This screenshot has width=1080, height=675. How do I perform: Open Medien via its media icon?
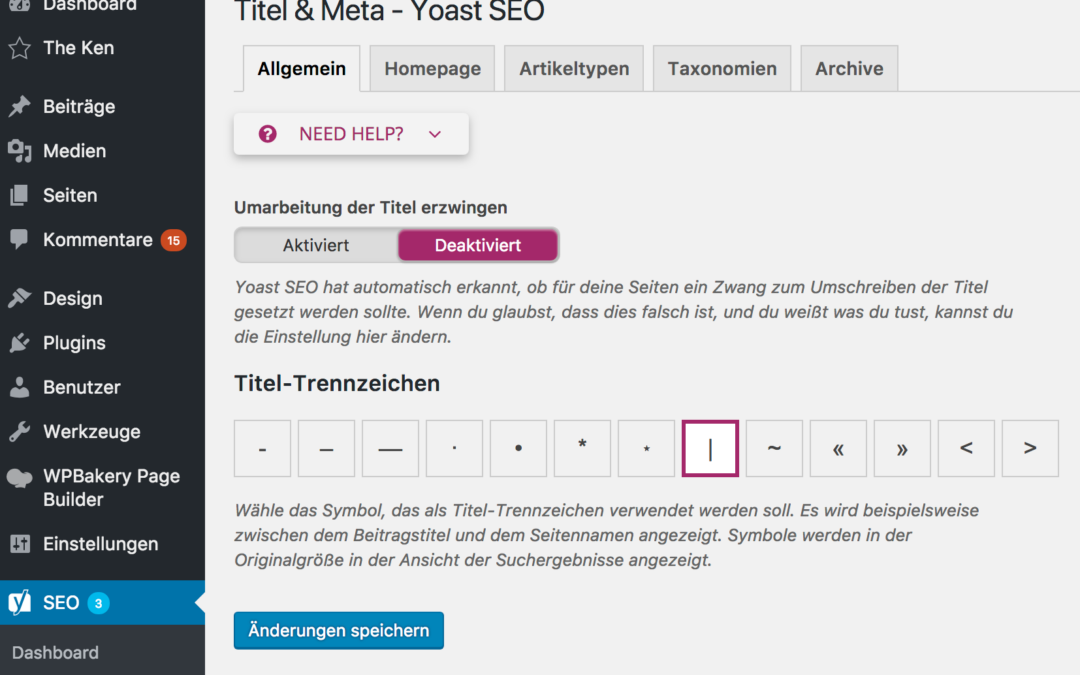coord(20,151)
